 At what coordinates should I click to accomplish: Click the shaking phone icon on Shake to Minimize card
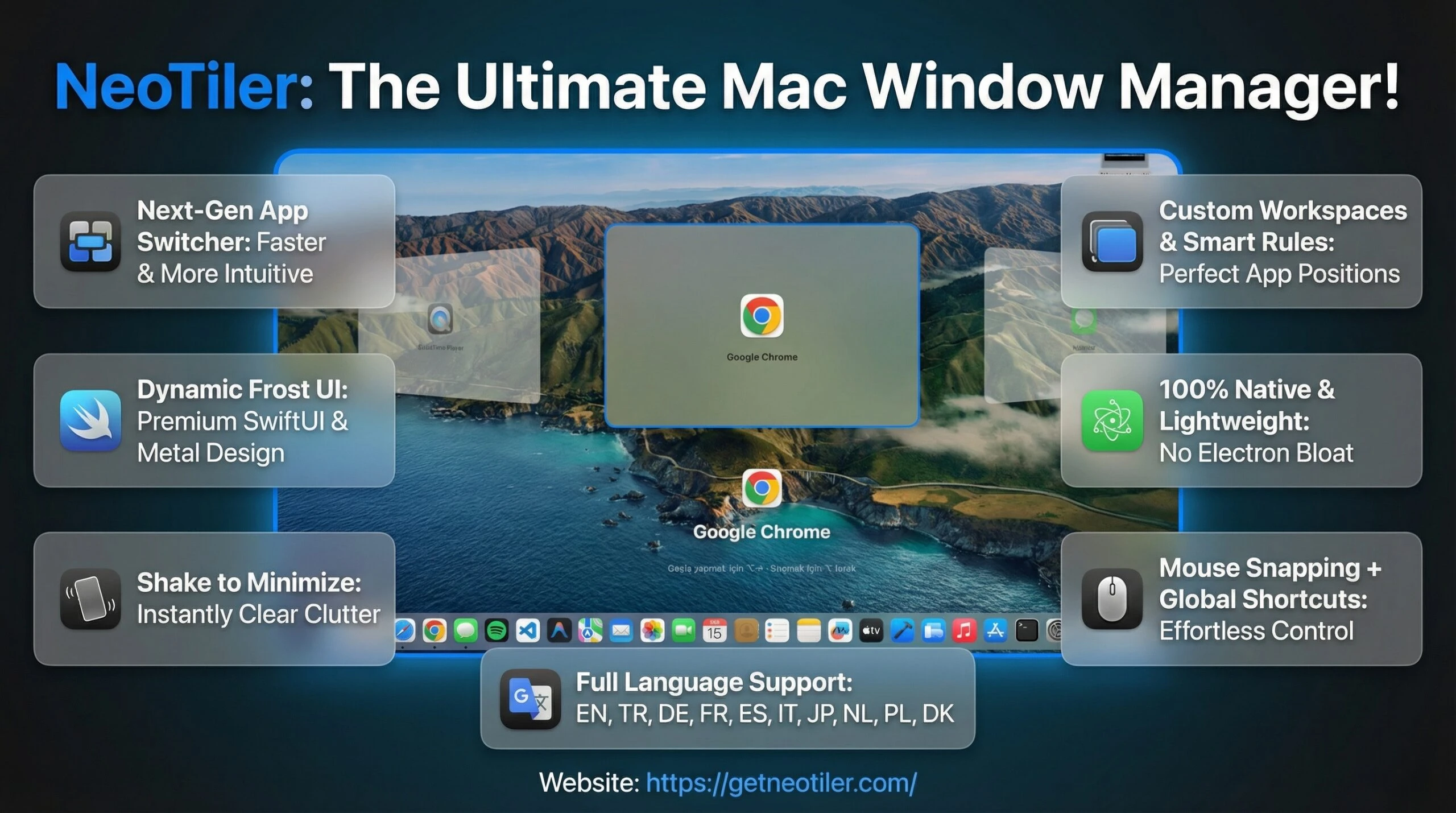(x=90, y=600)
